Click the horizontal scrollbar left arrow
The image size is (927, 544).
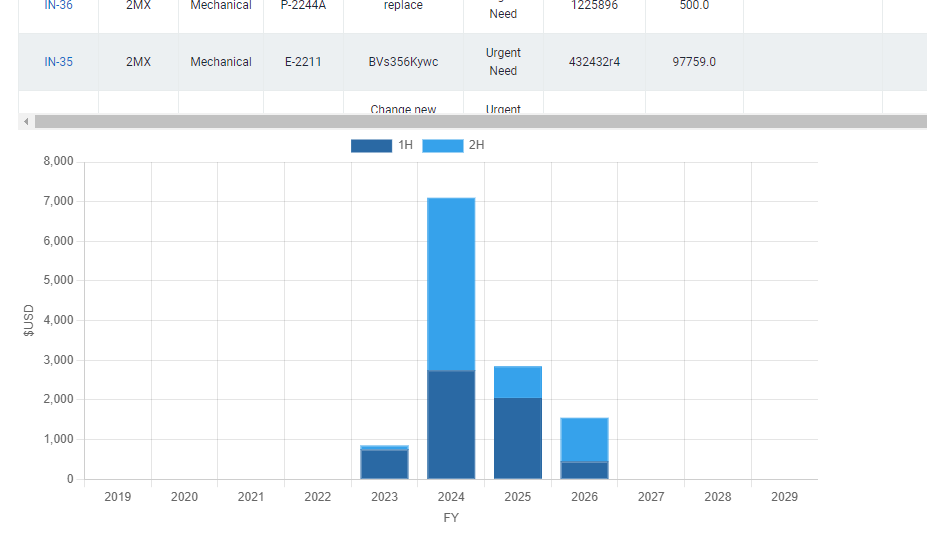tap(26, 121)
